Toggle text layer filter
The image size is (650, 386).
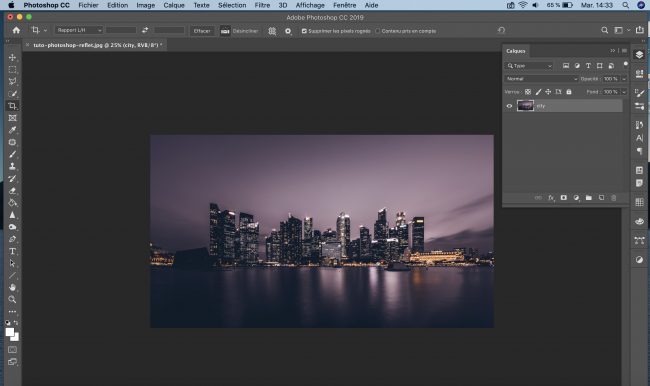point(588,66)
